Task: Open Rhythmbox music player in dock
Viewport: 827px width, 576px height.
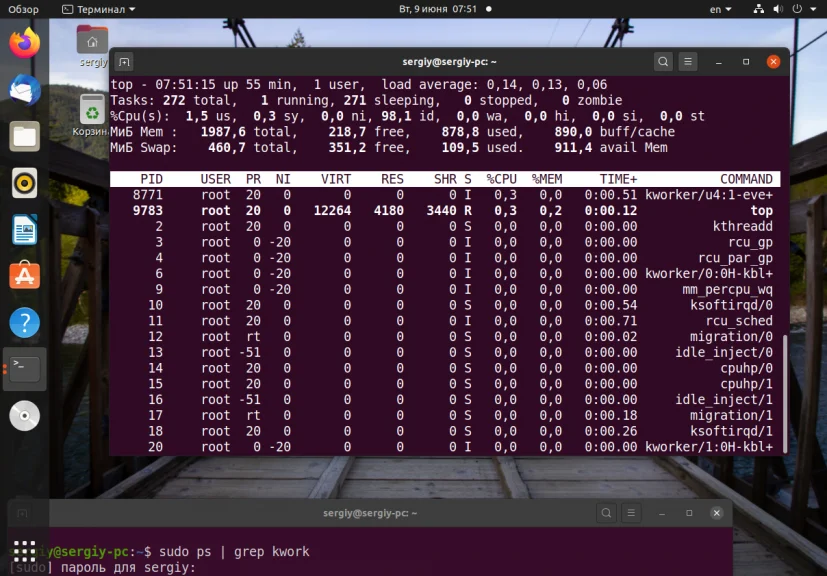Action: pyautogui.click(x=24, y=183)
